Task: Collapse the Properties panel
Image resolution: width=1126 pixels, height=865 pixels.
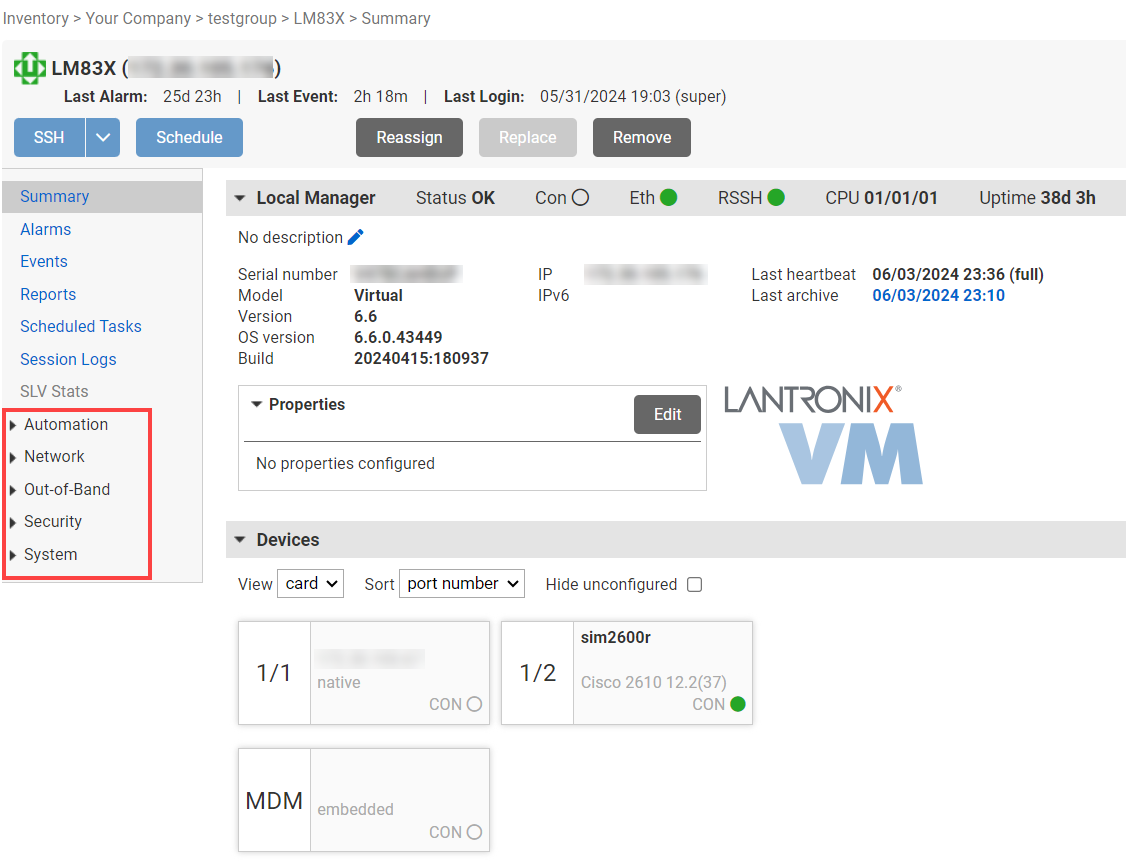Action: (x=256, y=405)
